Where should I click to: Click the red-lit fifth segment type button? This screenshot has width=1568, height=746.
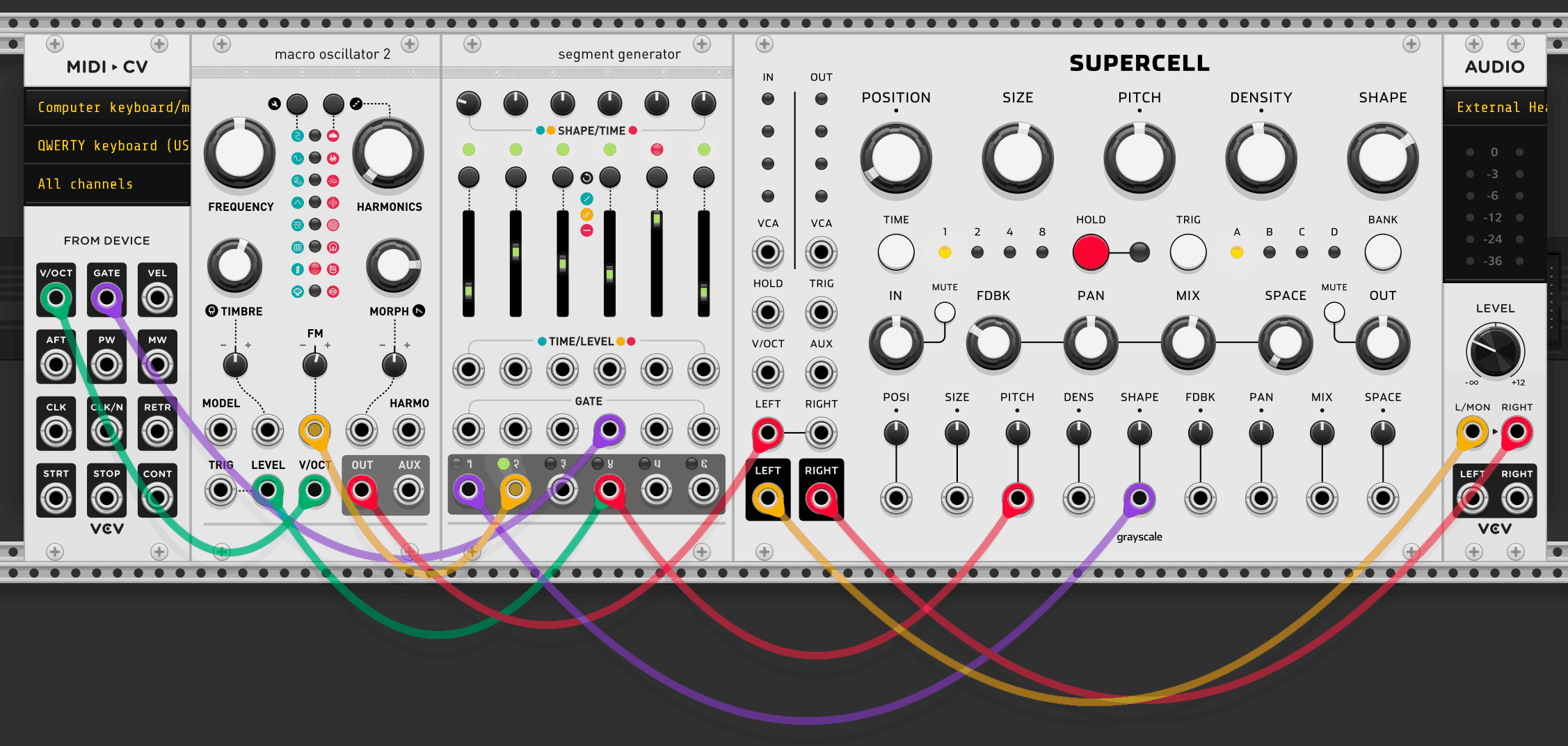point(657,177)
